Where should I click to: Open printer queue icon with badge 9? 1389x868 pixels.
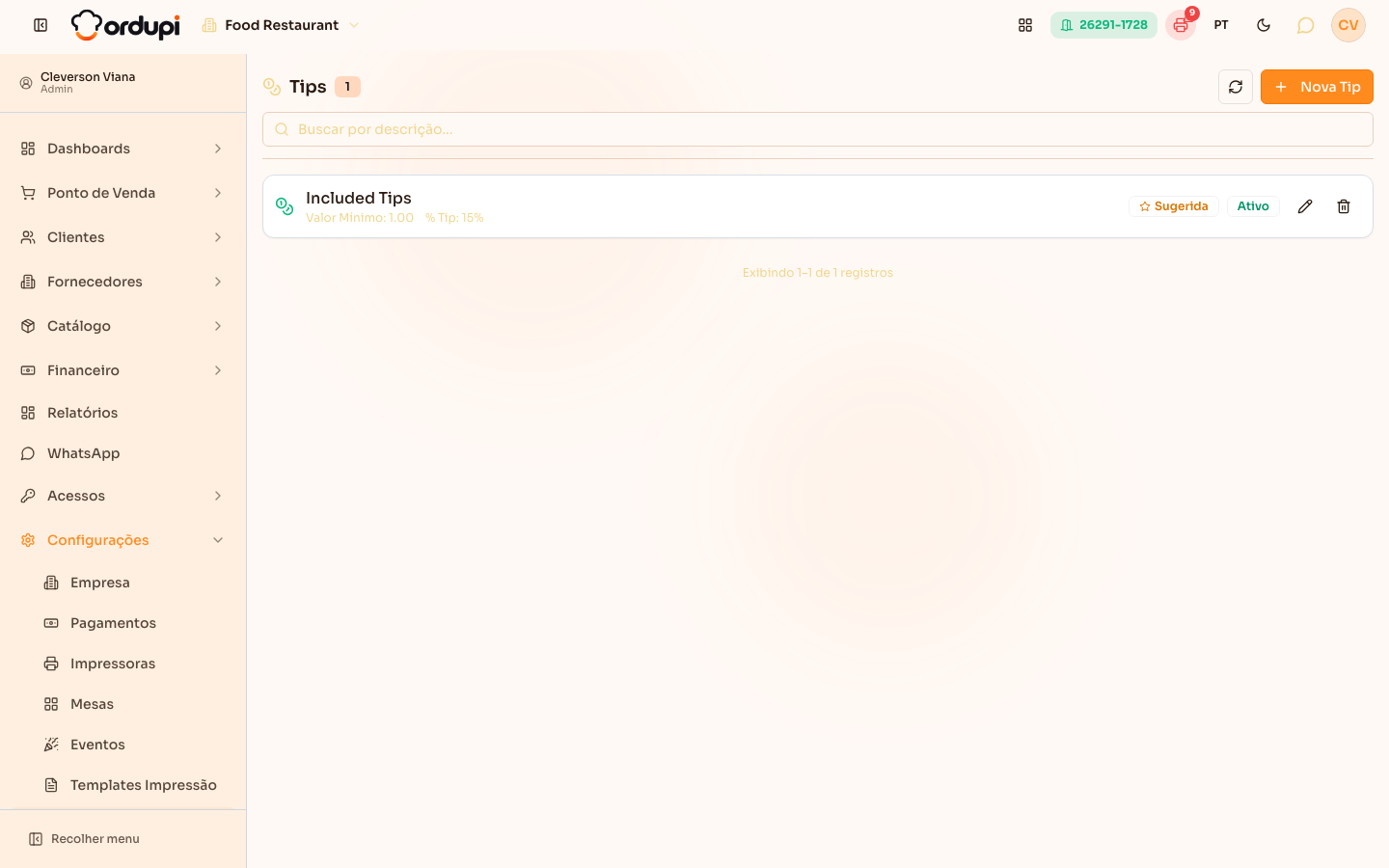(1181, 25)
